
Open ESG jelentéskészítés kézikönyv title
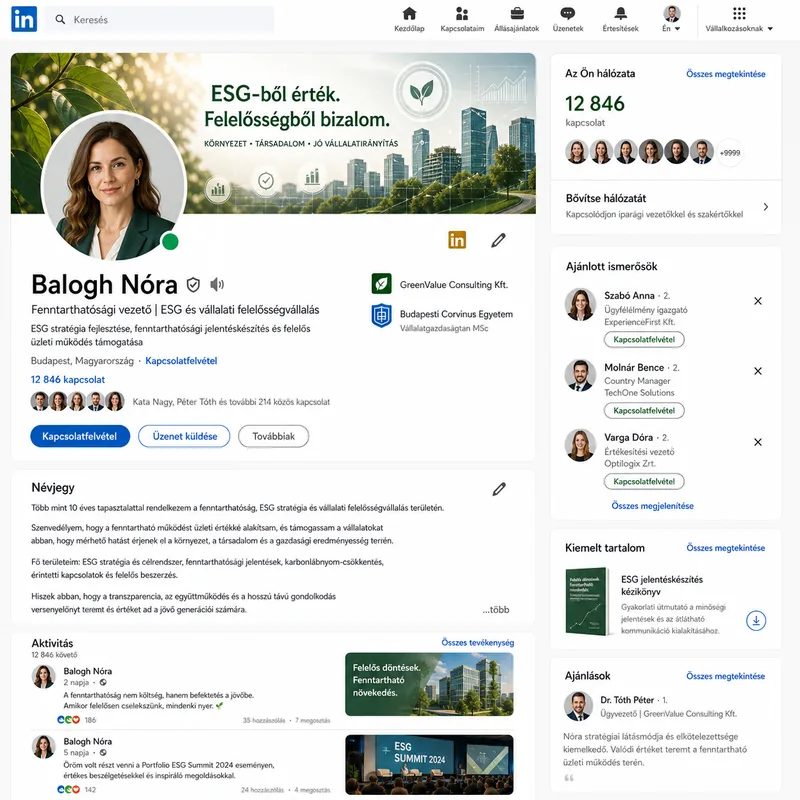(662, 585)
